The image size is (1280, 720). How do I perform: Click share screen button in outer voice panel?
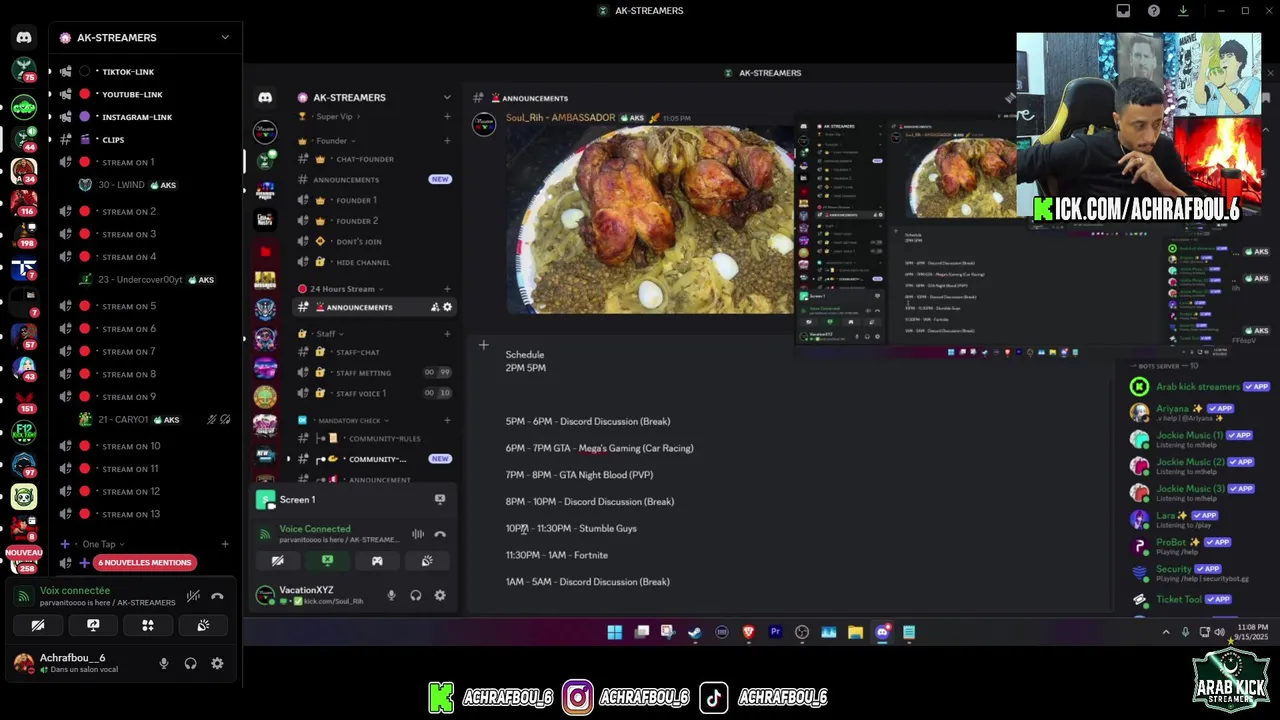tap(93, 625)
